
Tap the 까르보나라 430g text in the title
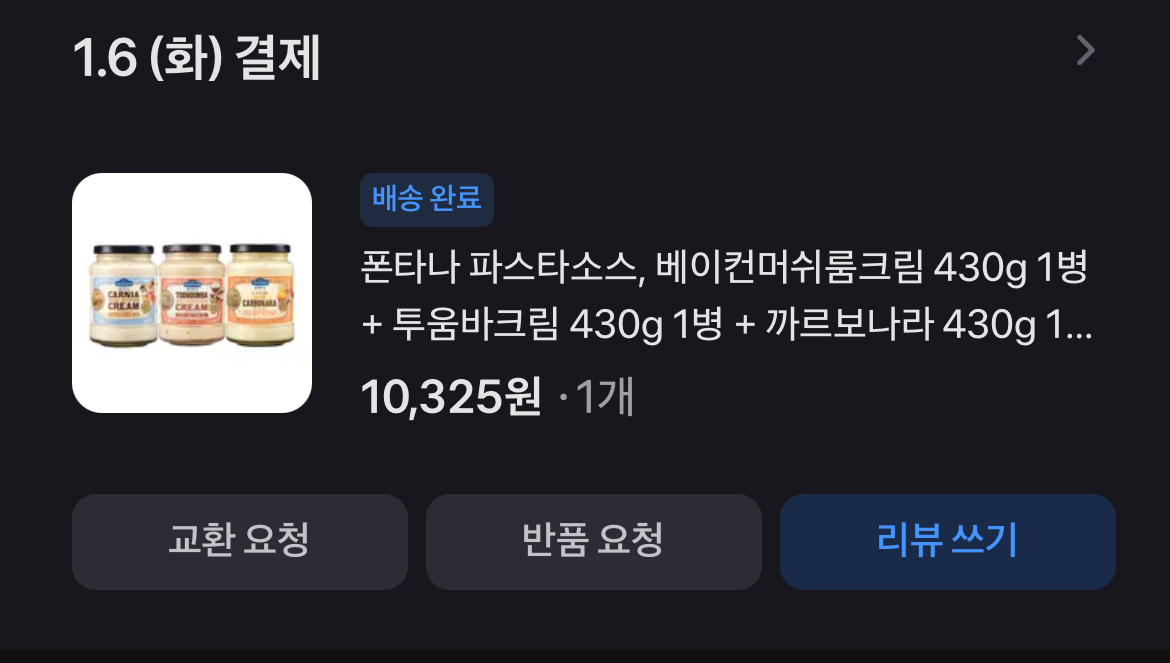click(901, 324)
